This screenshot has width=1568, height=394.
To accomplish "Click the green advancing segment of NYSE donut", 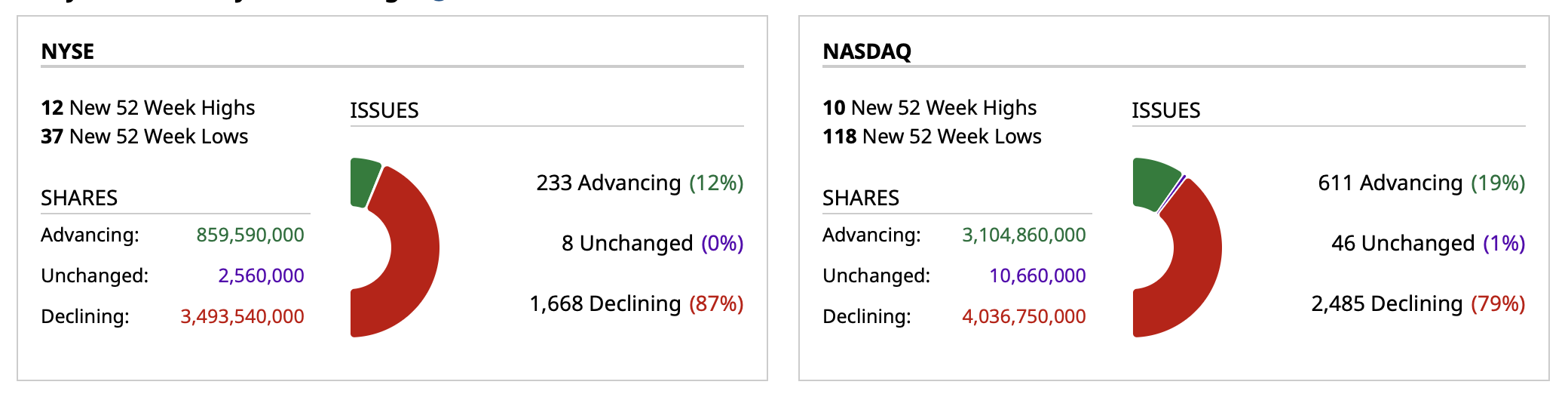I will 364,181.
